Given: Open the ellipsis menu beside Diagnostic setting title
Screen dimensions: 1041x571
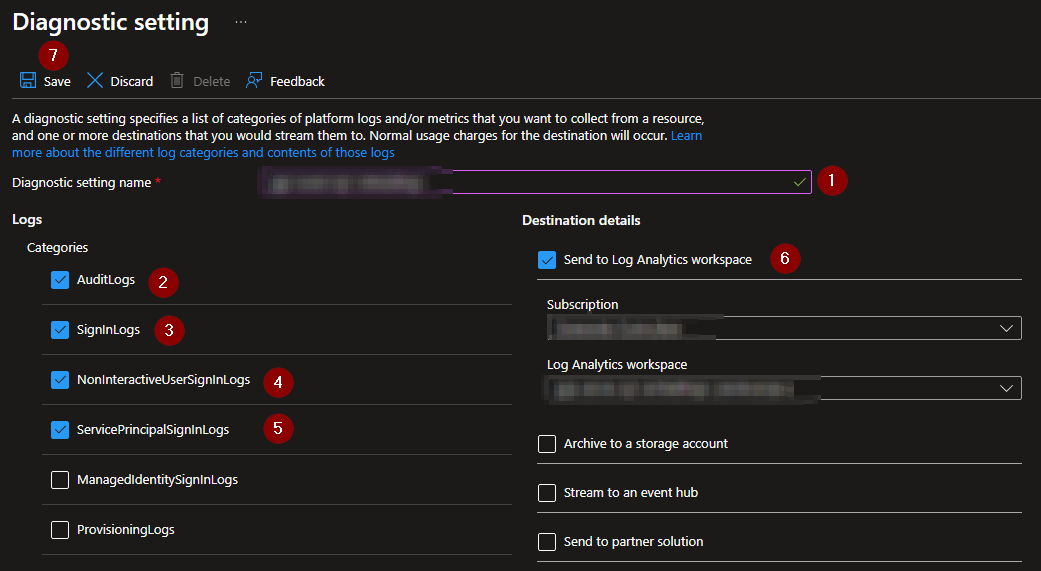Looking at the screenshot, I should coord(240,21).
